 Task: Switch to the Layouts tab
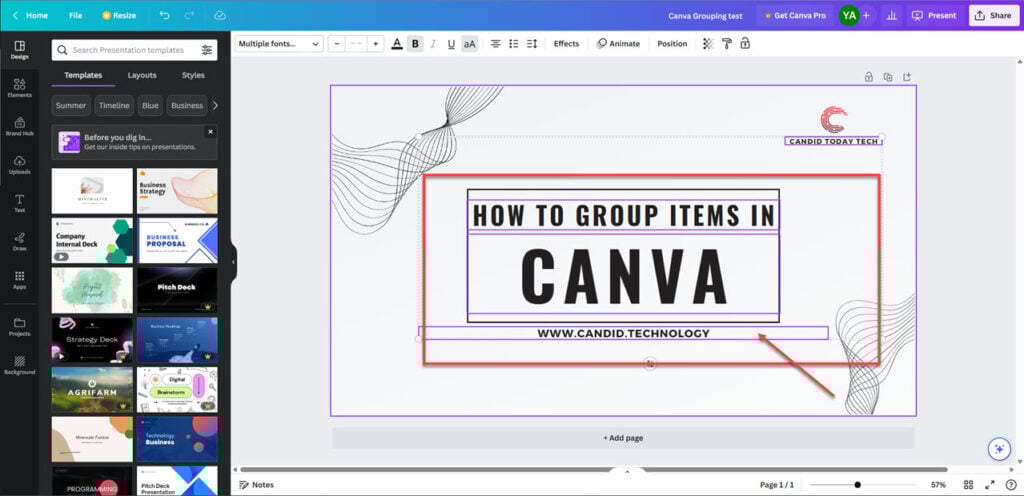(142, 75)
